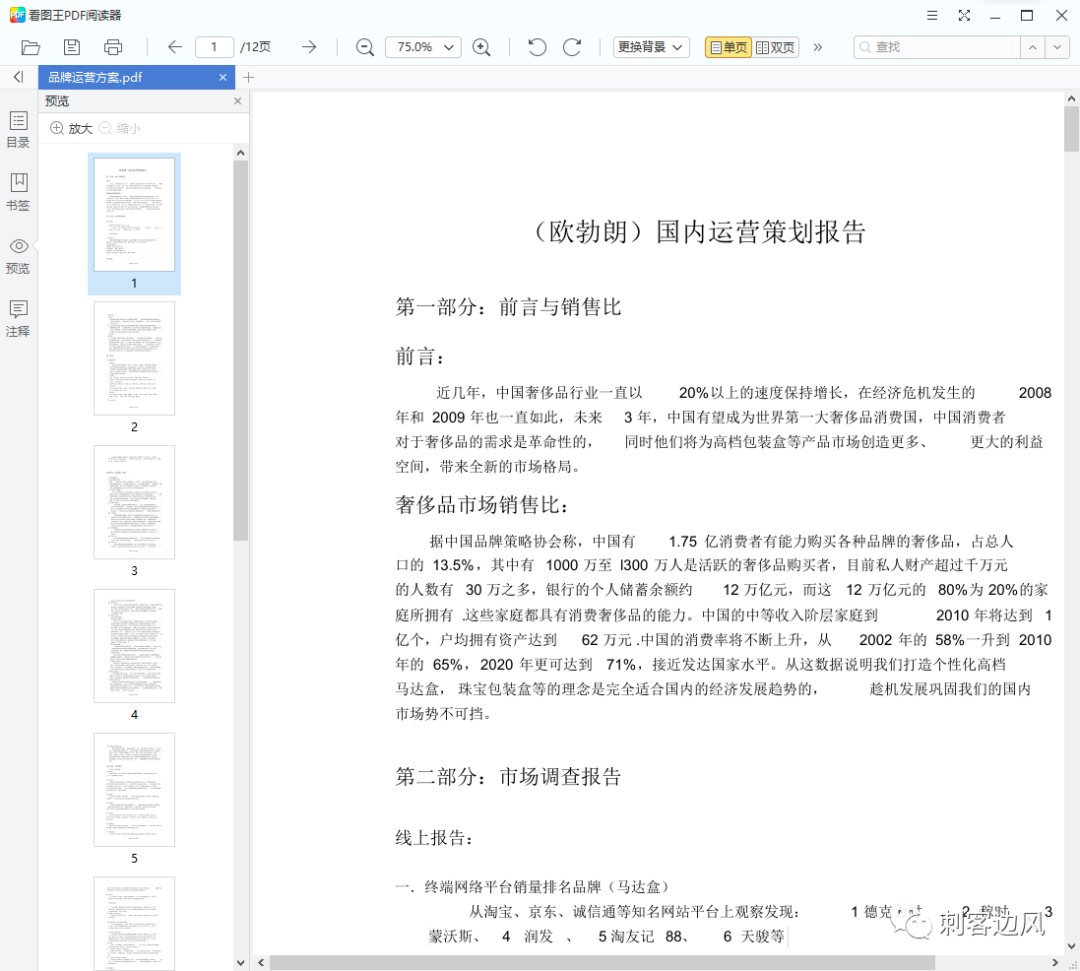Select 双页 double page view
Screen dimensions: 1080x971
pyautogui.click(x=776, y=47)
